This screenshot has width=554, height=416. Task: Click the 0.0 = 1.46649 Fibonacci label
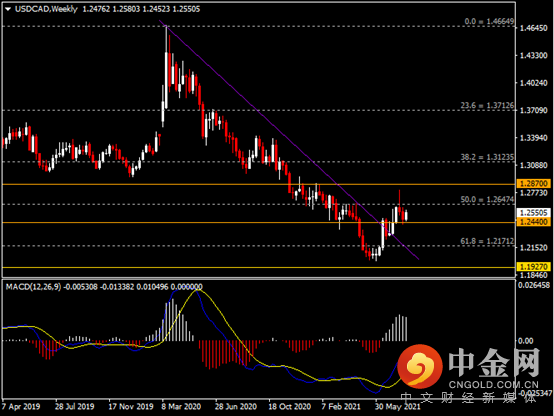tap(489, 22)
